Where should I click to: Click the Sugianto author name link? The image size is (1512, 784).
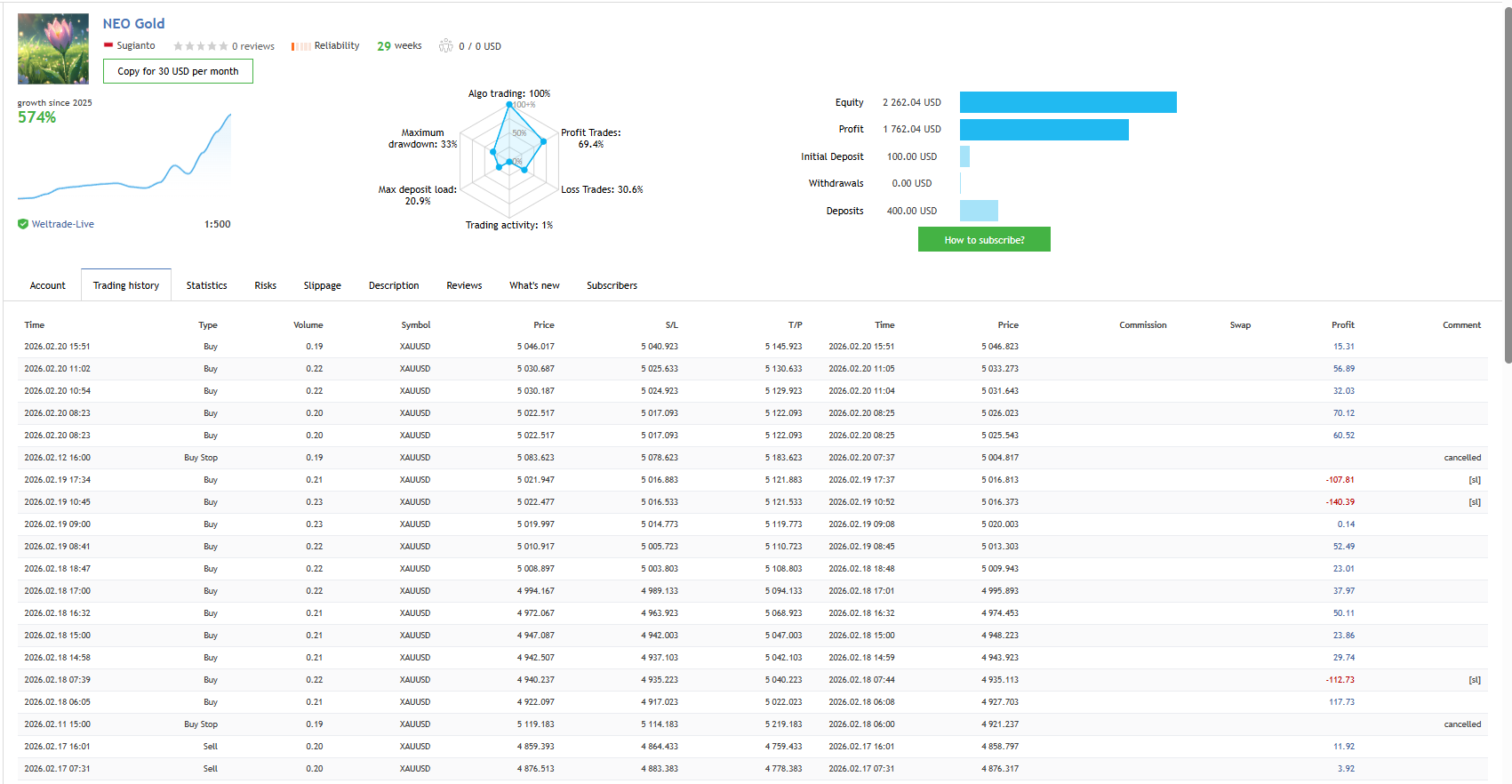coord(136,45)
